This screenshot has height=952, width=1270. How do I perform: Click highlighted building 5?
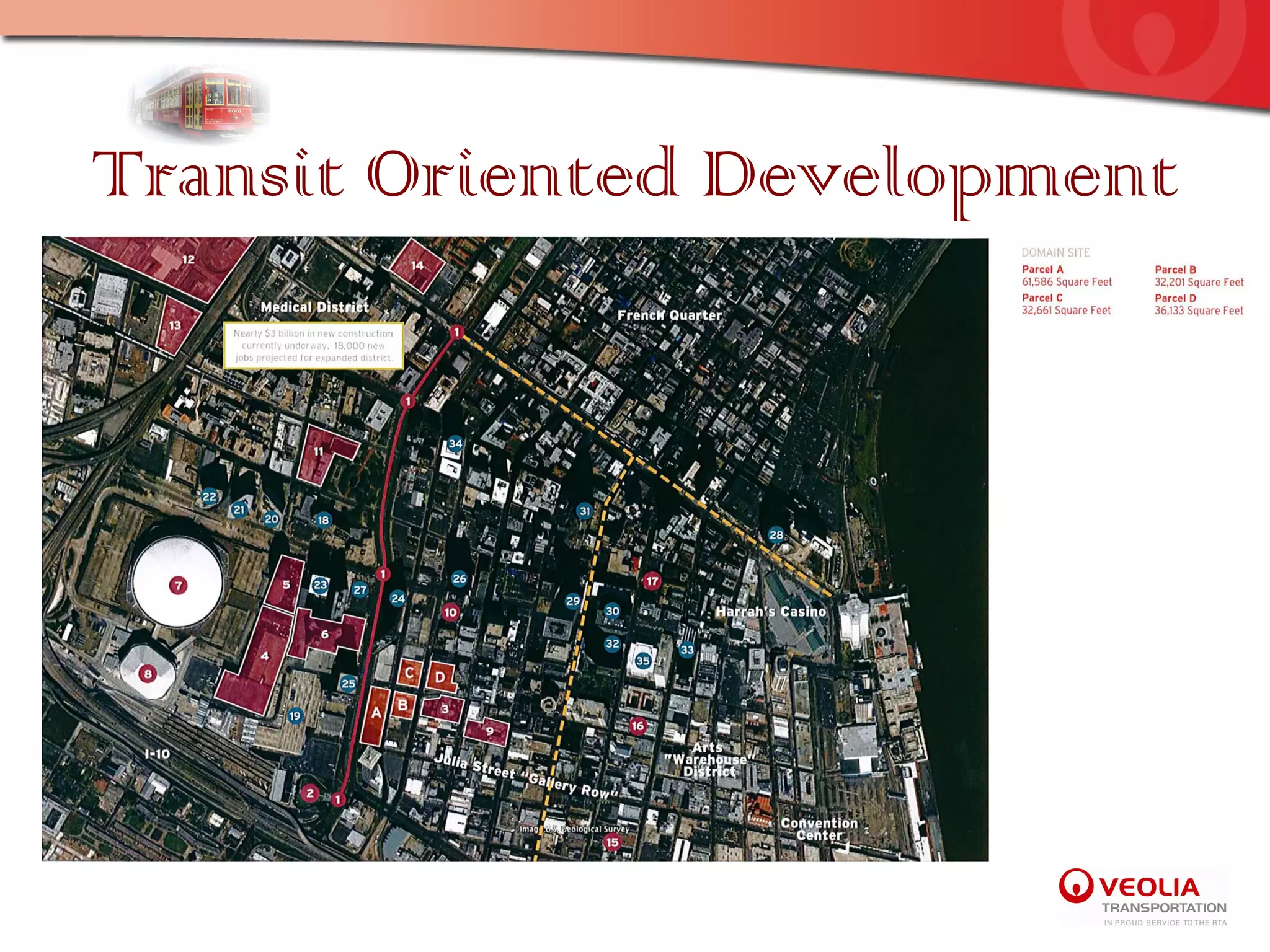pos(285,584)
